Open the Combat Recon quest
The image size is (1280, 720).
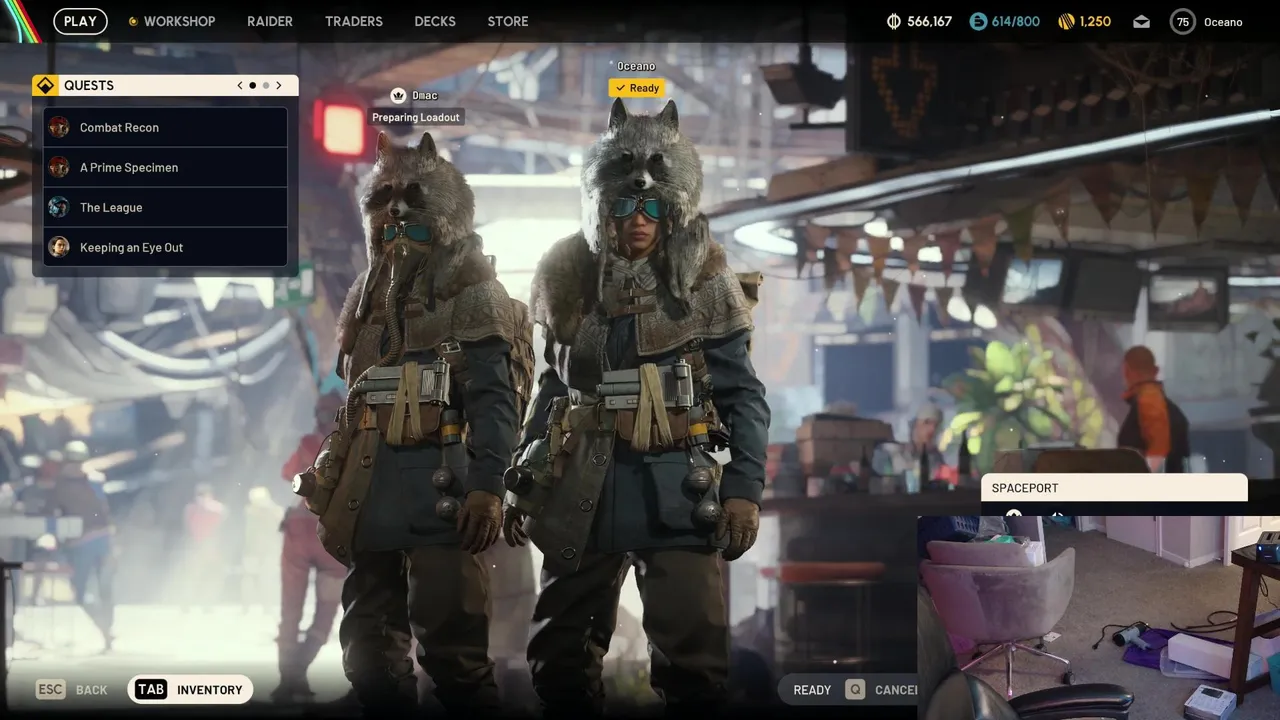coord(165,127)
